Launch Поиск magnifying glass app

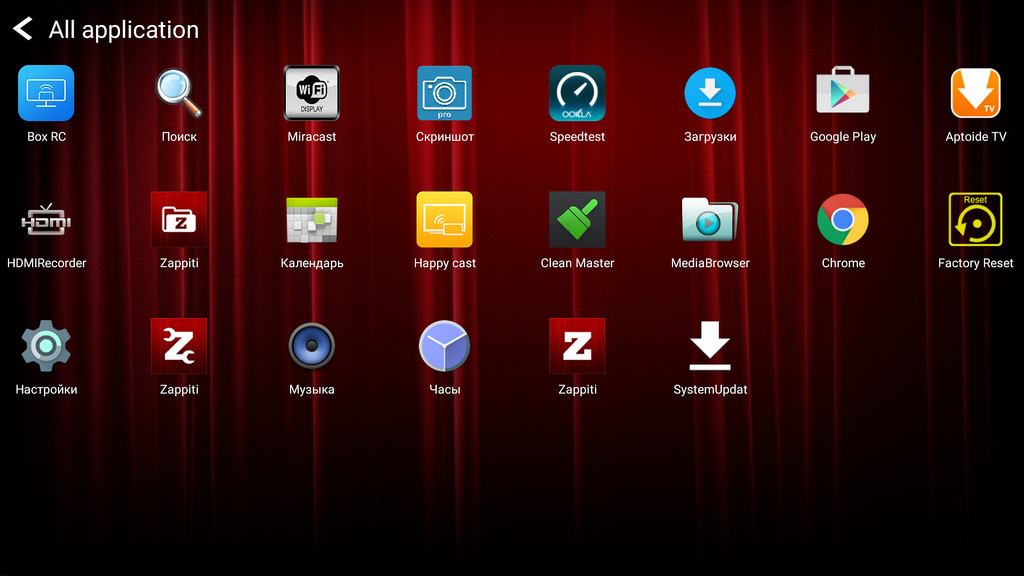tap(179, 93)
